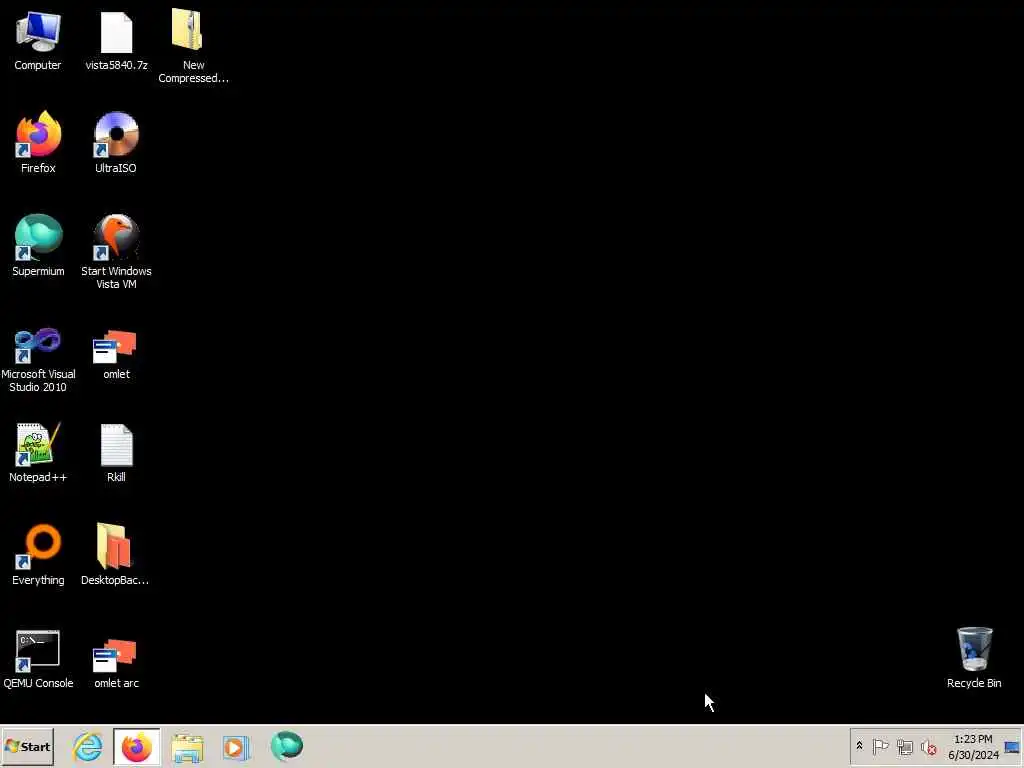
Task: Launch Internet Explorer from the taskbar
Action: pyautogui.click(x=88, y=746)
